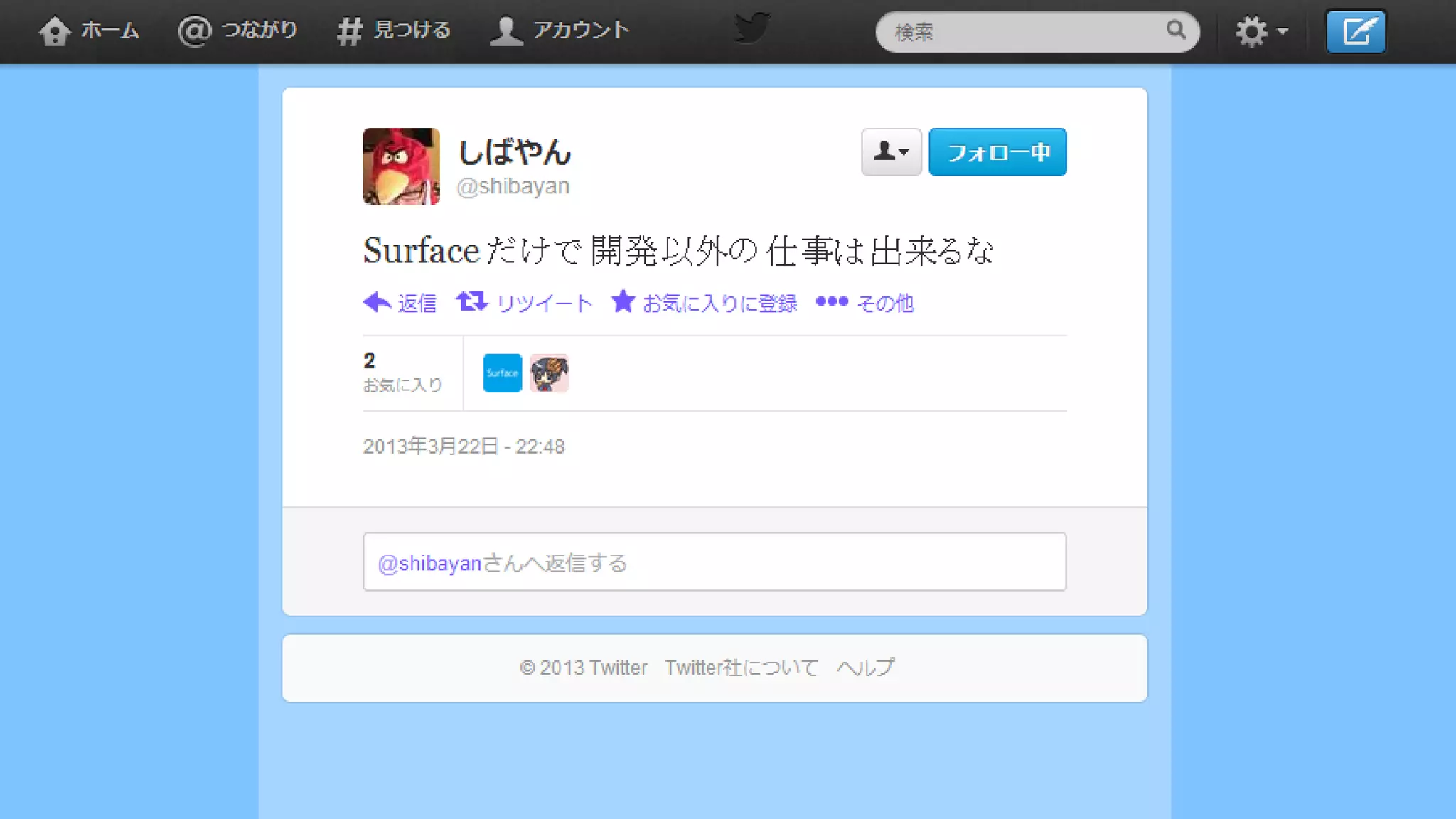Click the retweet arrows icon
Viewport: 1456px width, 819px height.
point(471,301)
